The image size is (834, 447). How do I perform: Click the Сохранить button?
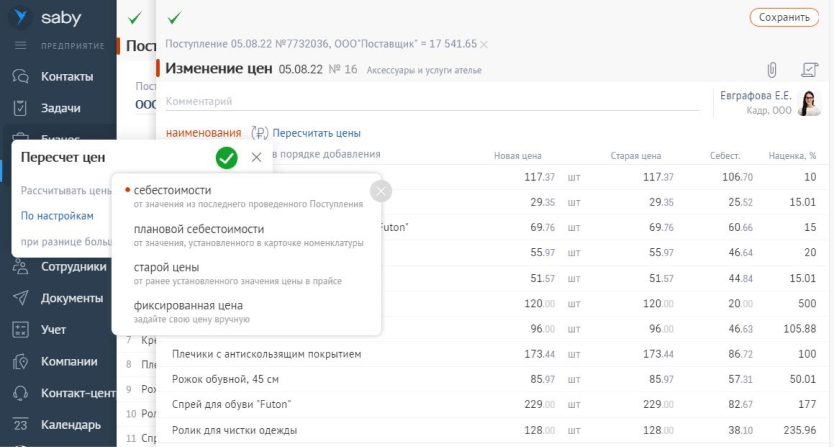(783, 17)
